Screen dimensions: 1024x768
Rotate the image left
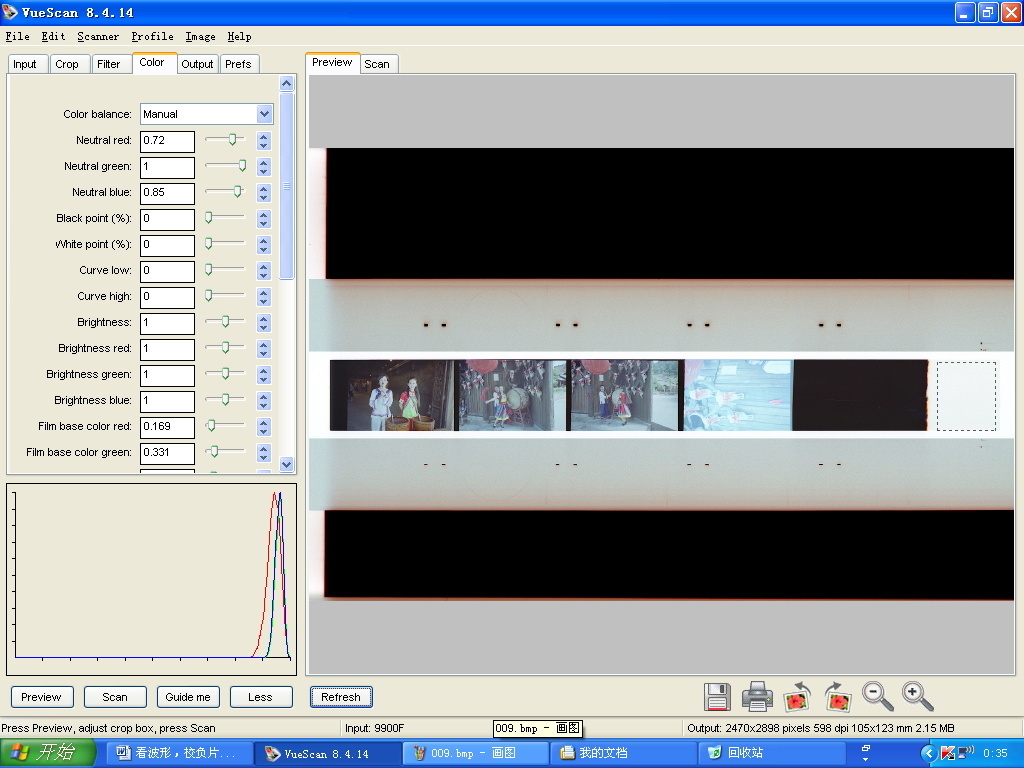pyautogui.click(x=797, y=696)
